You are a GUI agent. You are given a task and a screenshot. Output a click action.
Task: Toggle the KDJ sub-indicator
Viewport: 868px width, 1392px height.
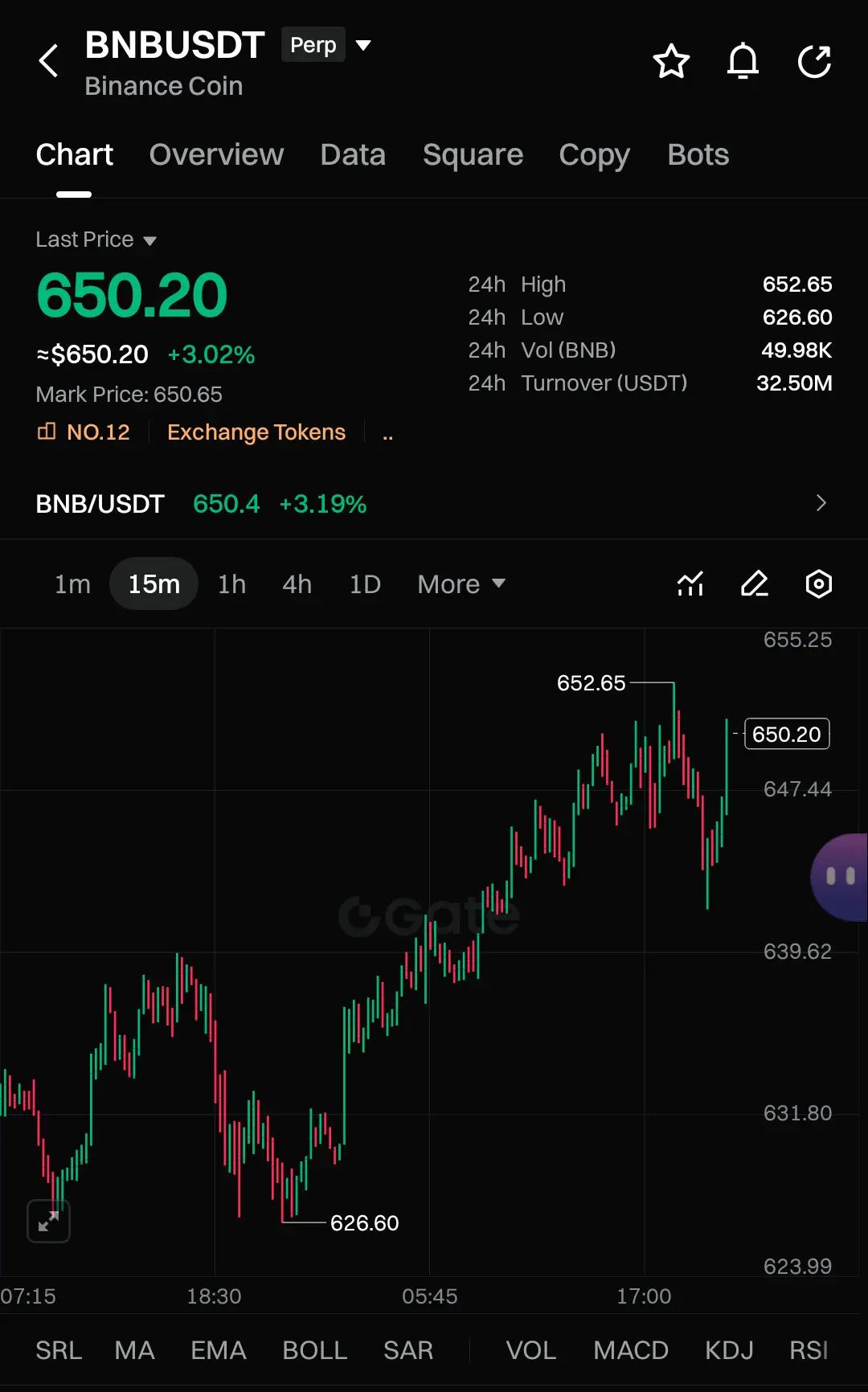(x=729, y=1350)
